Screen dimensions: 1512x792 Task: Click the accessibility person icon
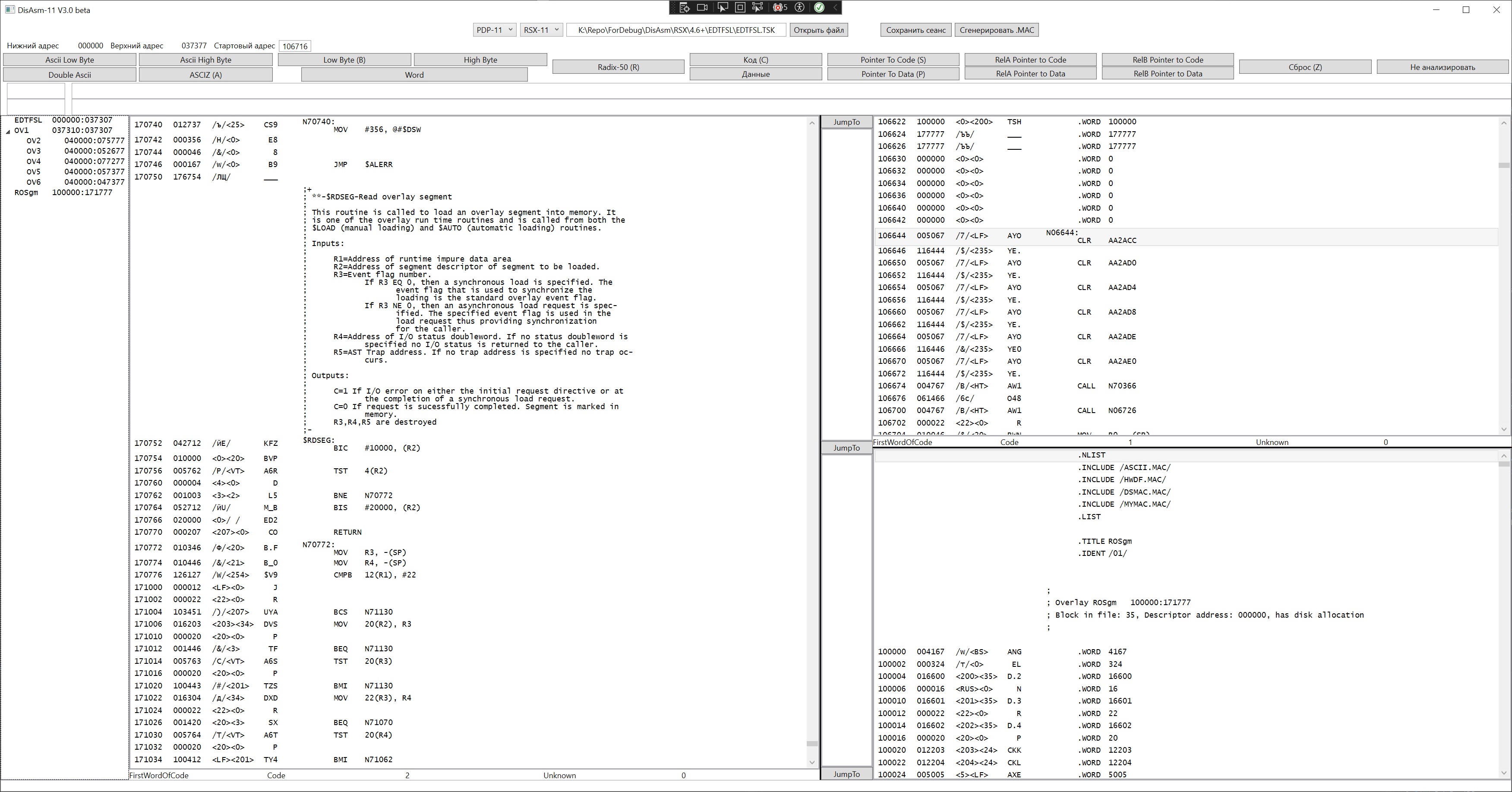tap(799, 8)
